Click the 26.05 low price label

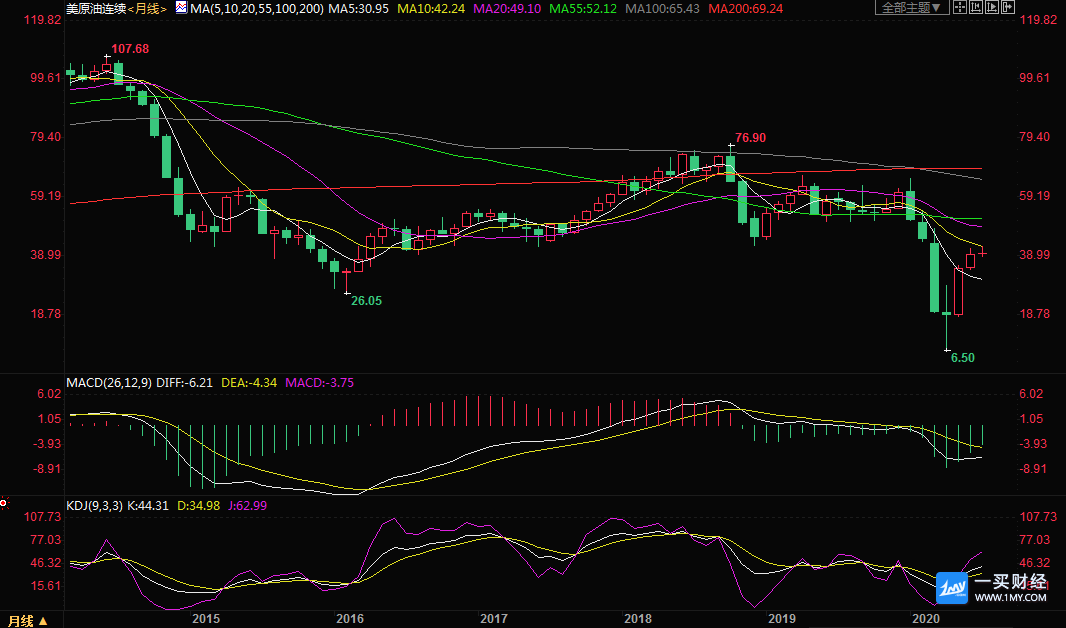tap(366, 300)
